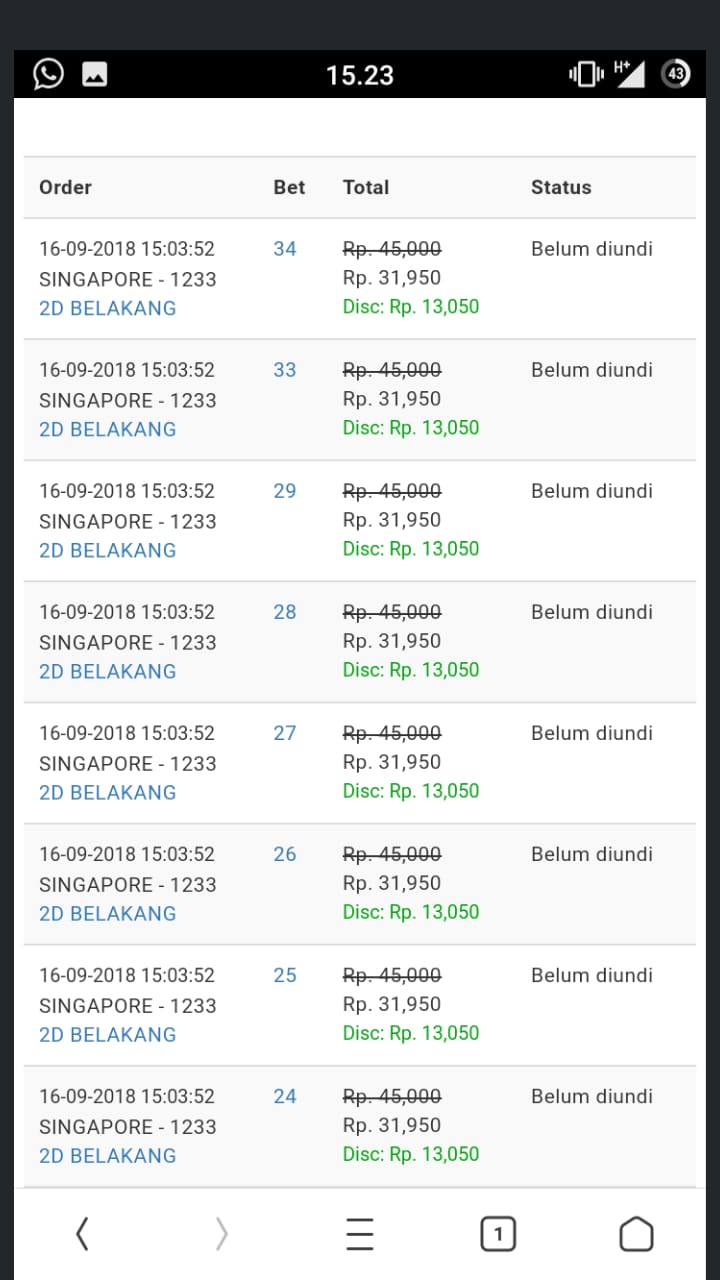Open the tab switcher showing 1 tab
The width and height of the screenshot is (720, 1280).
point(498,1234)
